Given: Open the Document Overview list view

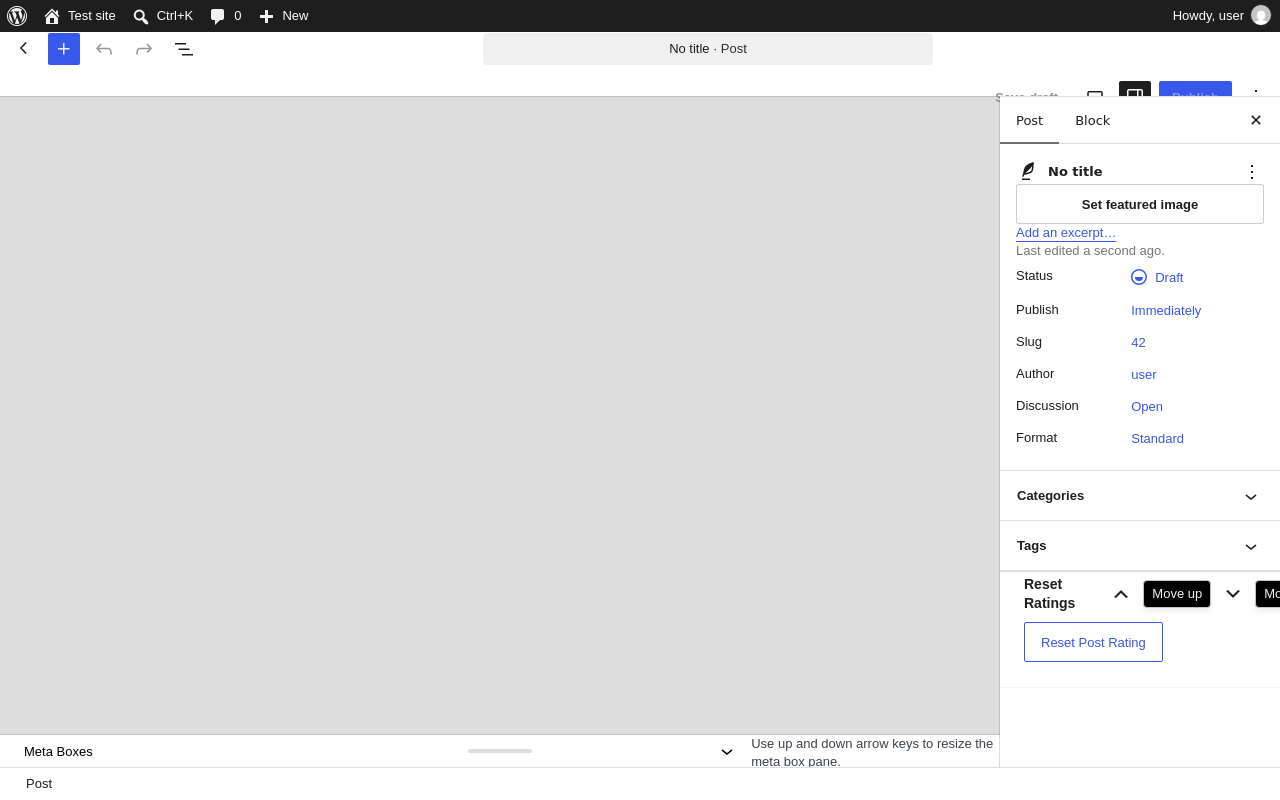Looking at the screenshot, I should point(184,49).
